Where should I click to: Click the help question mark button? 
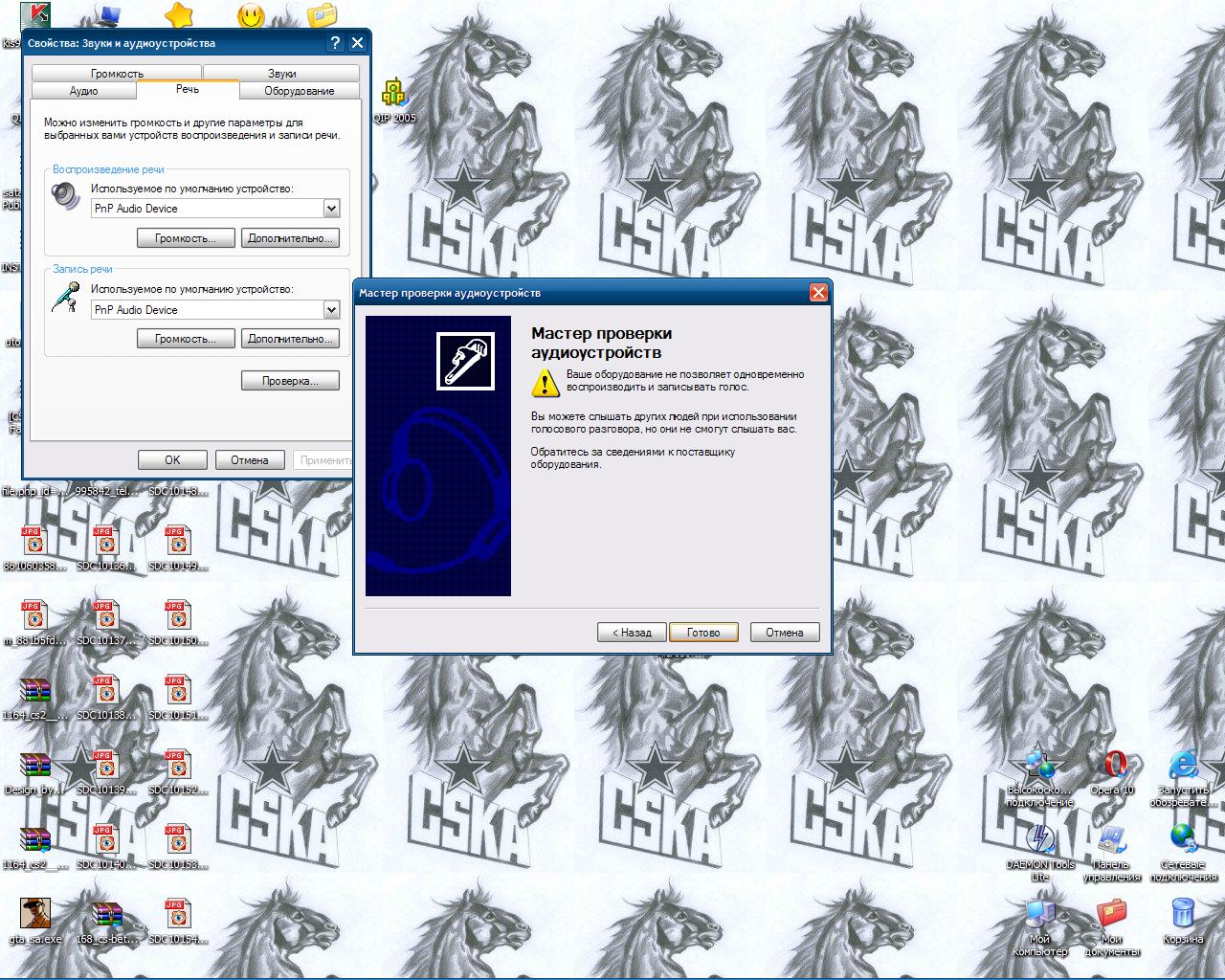pyautogui.click(x=335, y=43)
